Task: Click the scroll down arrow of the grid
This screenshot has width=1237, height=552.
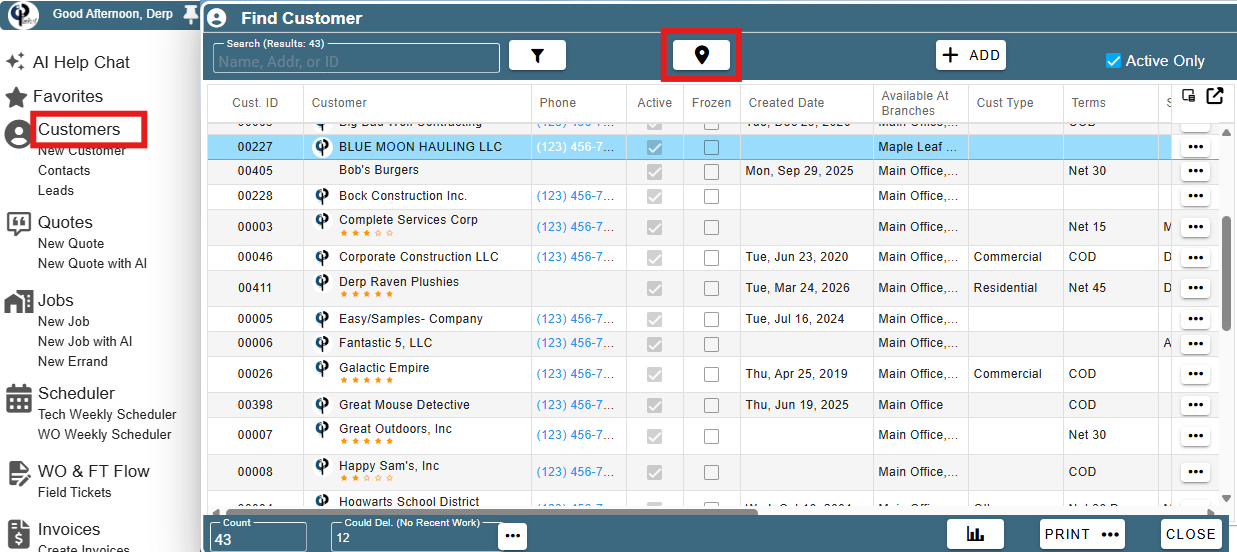Action: (x=1227, y=498)
